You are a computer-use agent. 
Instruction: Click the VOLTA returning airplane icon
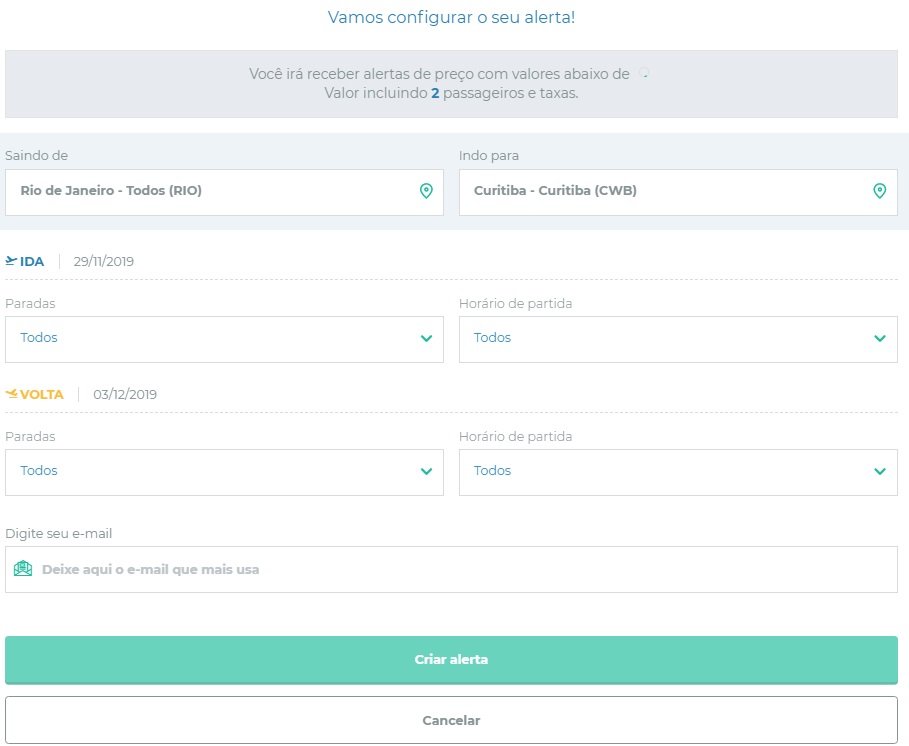[x=11, y=394]
